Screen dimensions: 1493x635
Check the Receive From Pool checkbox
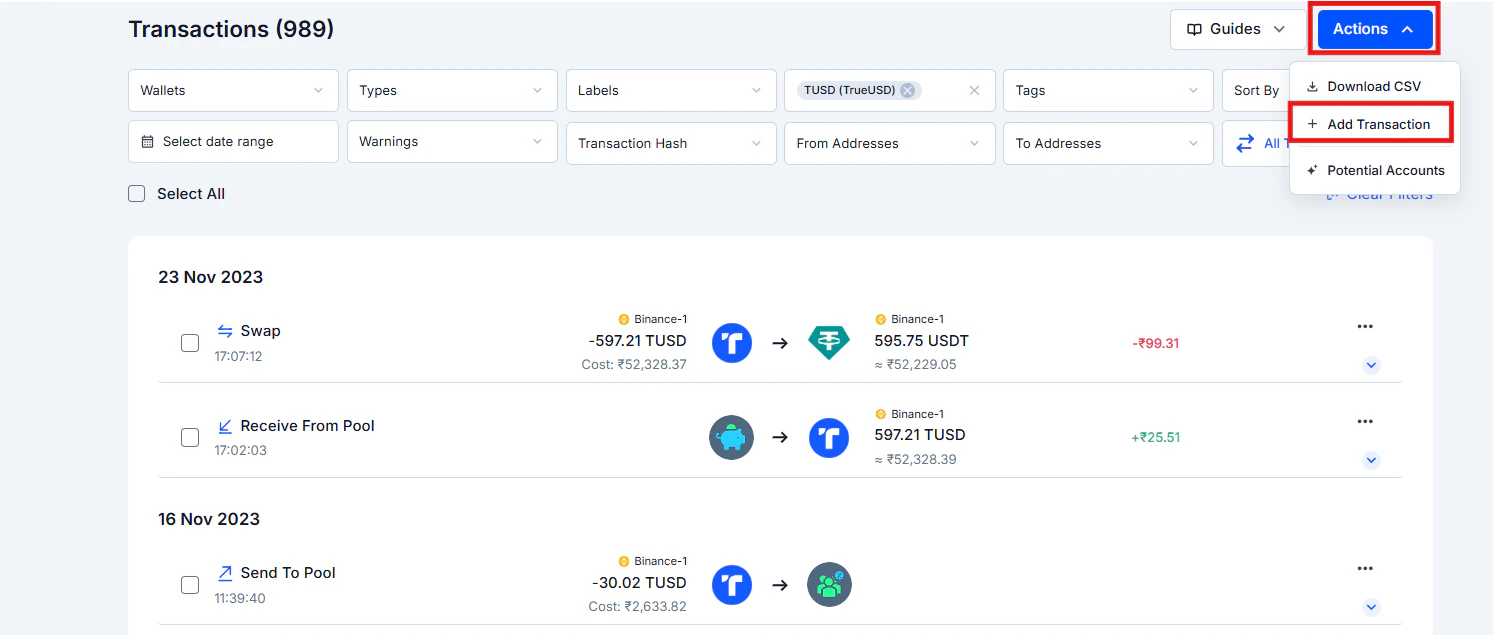[190, 437]
